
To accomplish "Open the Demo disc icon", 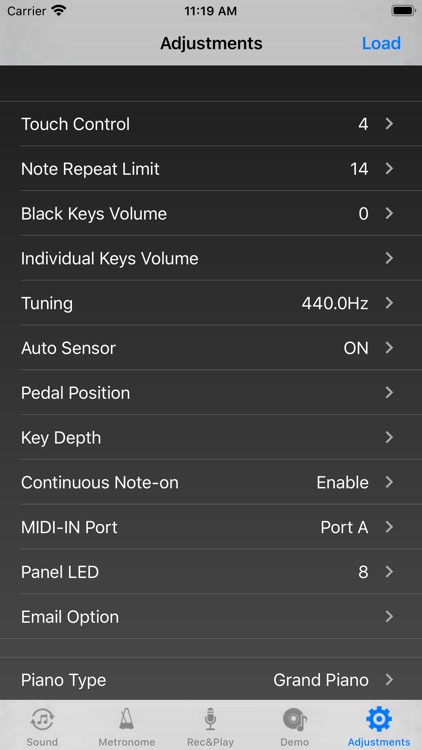I will pos(295,719).
